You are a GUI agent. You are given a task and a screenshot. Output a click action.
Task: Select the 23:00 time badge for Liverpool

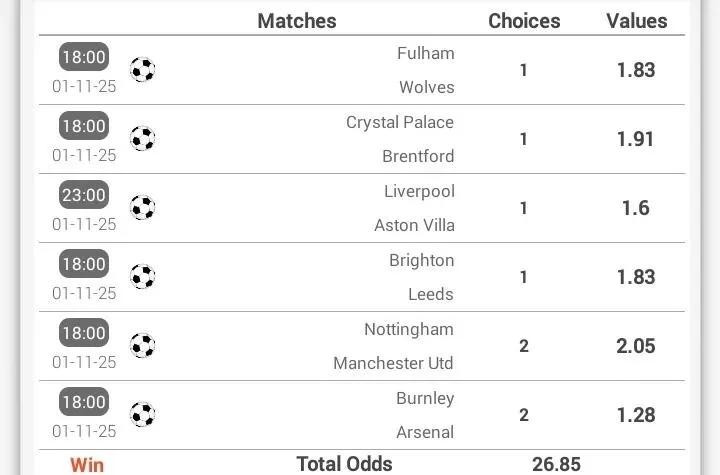[84, 195]
